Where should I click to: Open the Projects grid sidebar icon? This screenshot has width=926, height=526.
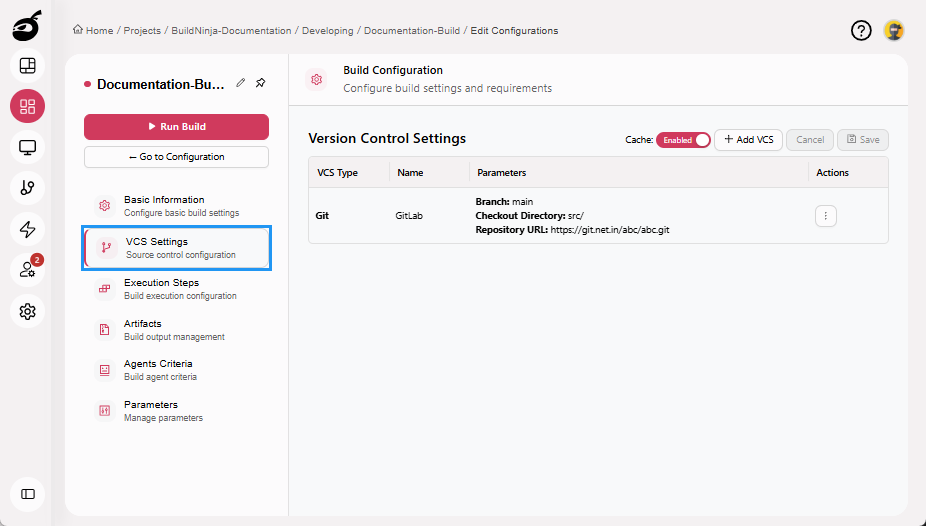pyautogui.click(x=27, y=106)
